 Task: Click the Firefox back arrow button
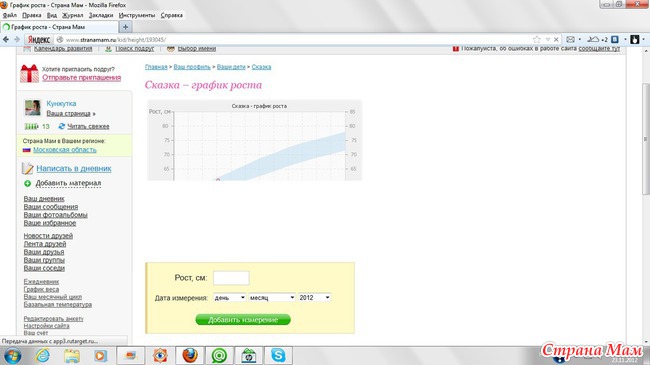click(6, 39)
